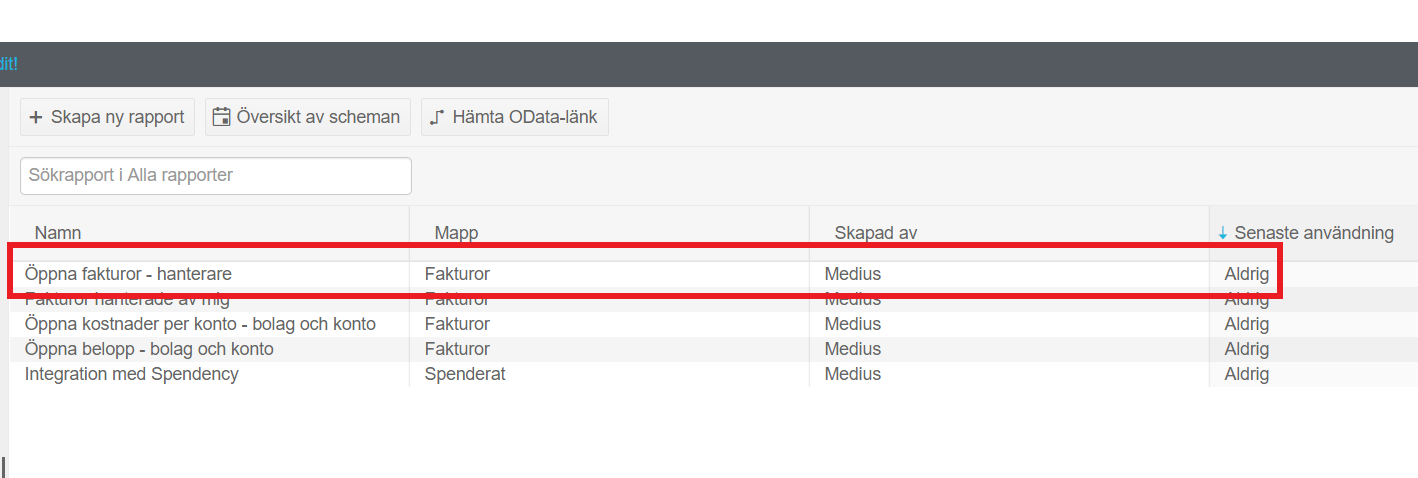Click the link icon on Hämta OData-länk
1418x478 pixels.
(x=437, y=117)
